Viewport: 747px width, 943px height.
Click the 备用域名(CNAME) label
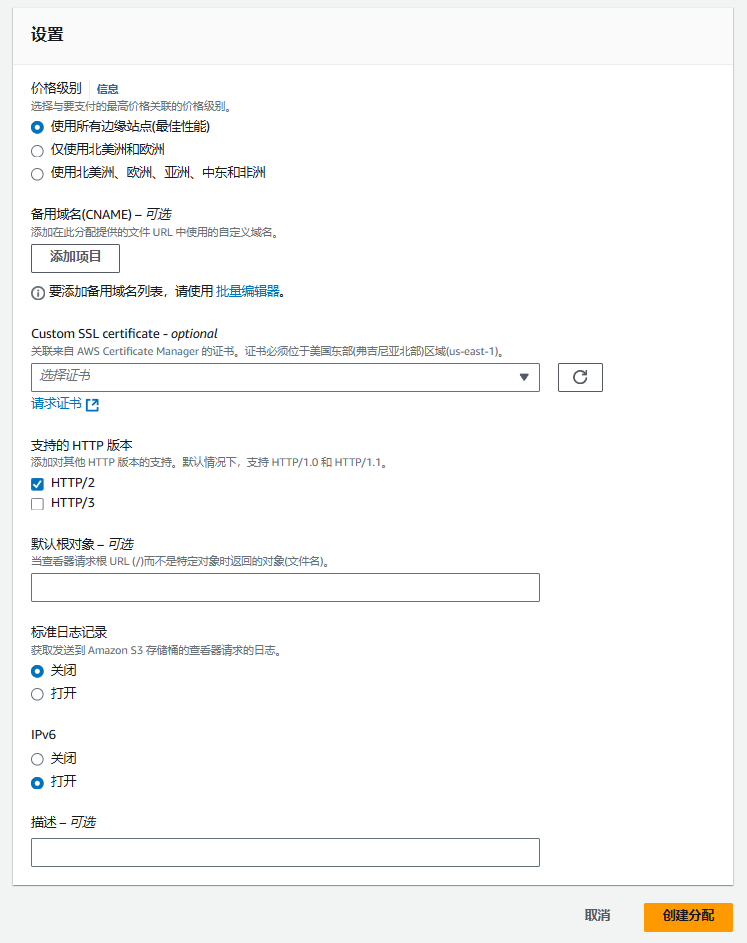(x=101, y=214)
